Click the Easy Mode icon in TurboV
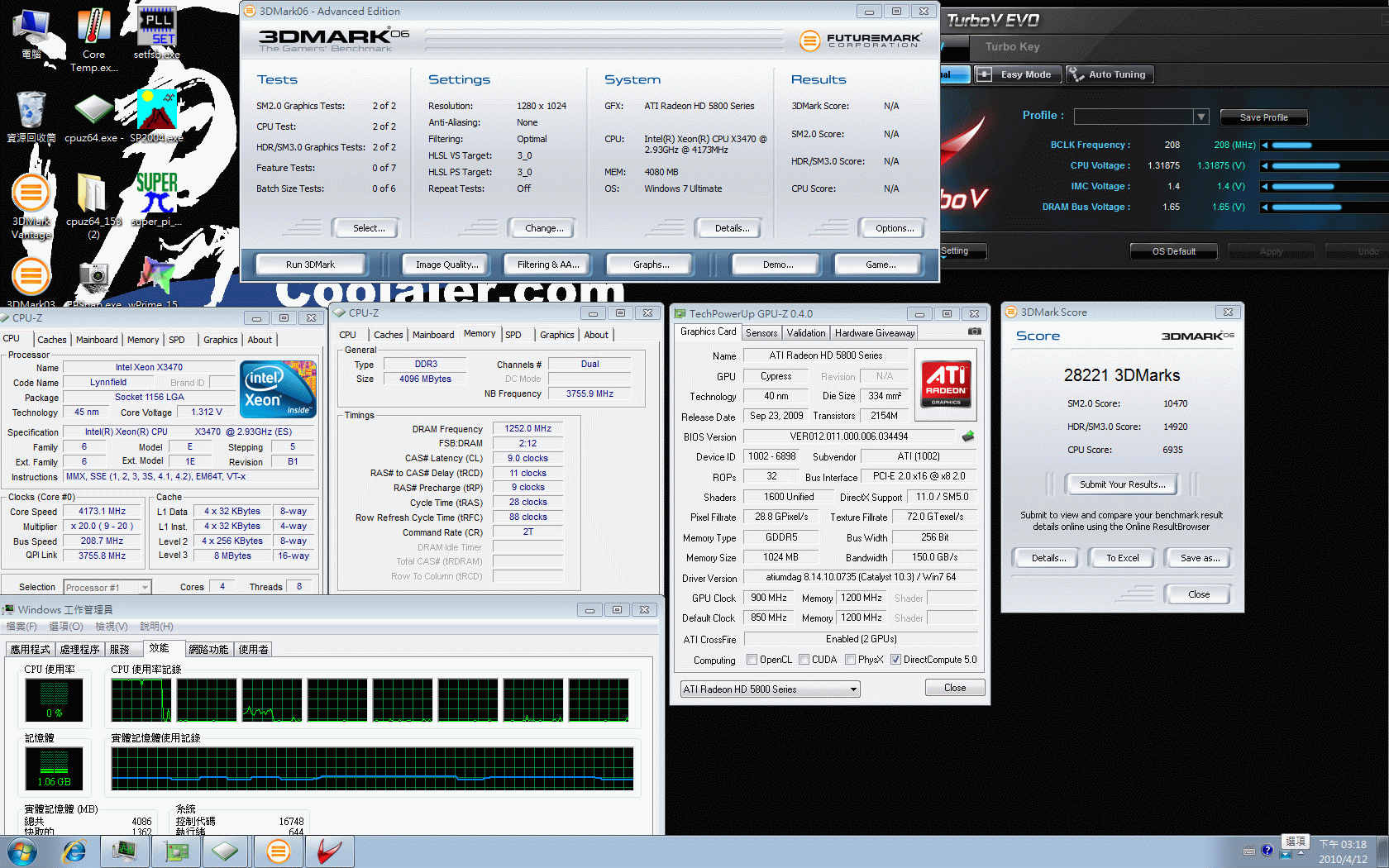 (x=984, y=74)
